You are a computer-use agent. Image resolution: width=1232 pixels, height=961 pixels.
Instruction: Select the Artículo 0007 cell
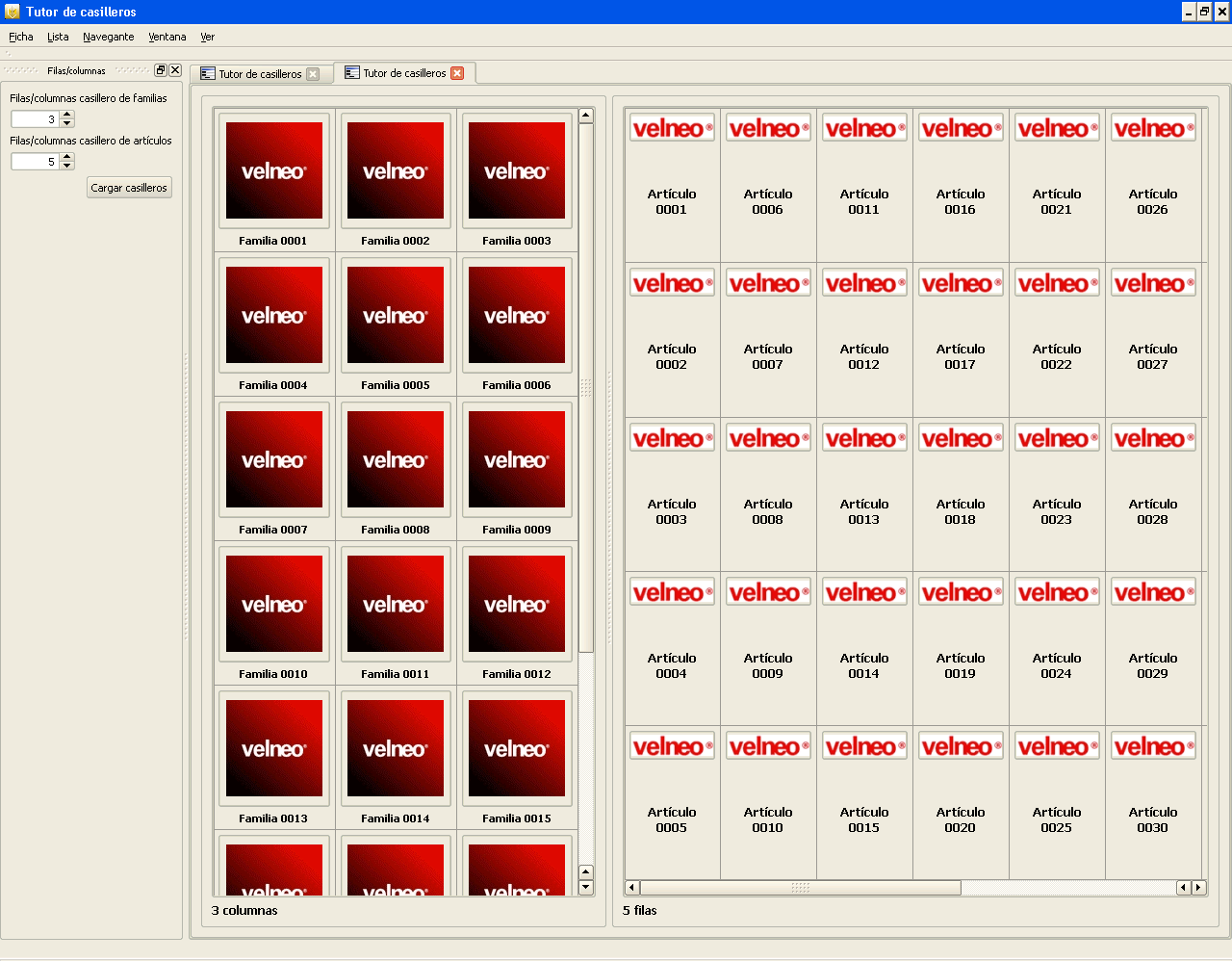point(768,340)
